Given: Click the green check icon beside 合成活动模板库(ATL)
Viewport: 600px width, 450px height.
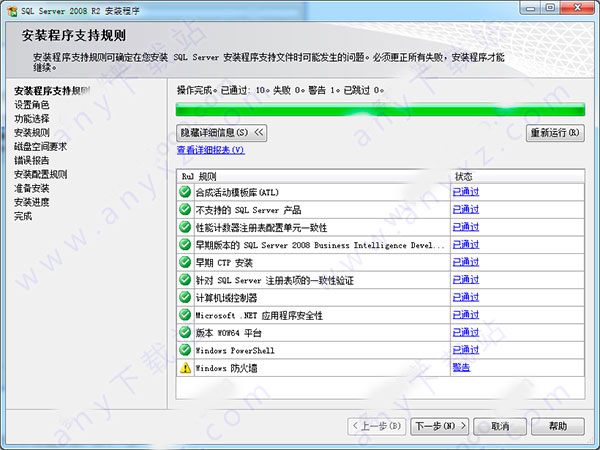Looking at the screenshot, I should click(184, 192).
